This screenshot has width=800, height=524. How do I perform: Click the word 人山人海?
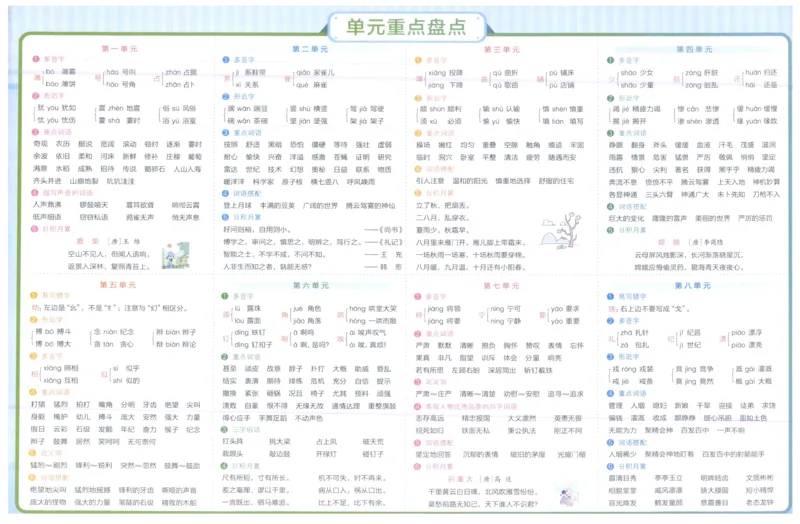(187, 169)
